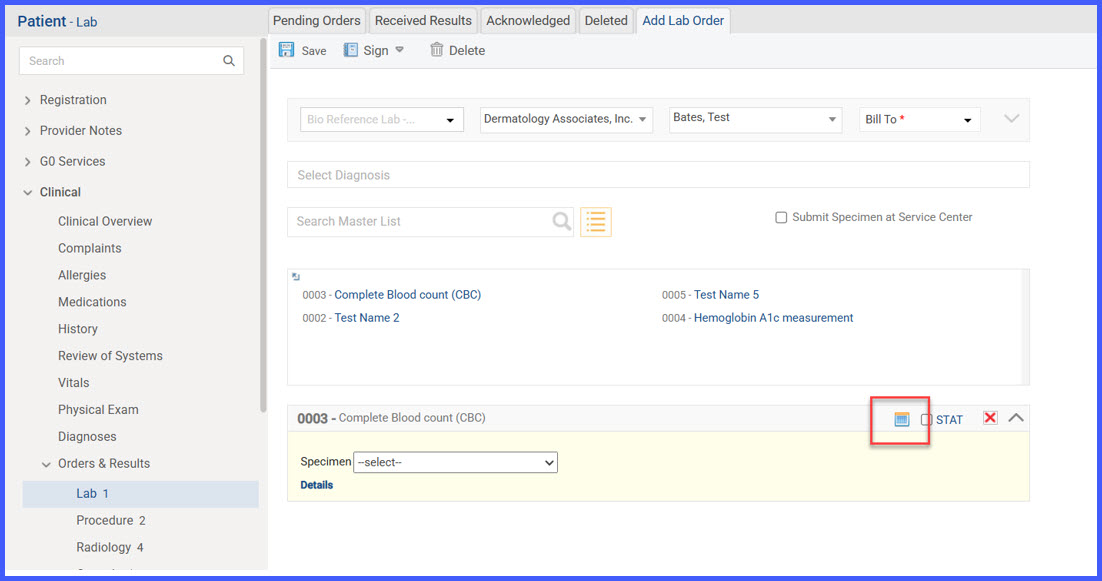Select Hemoglobin A1c measurement link
The height and width of the screenshot is (581, 1102).
(x=773, y=318)
